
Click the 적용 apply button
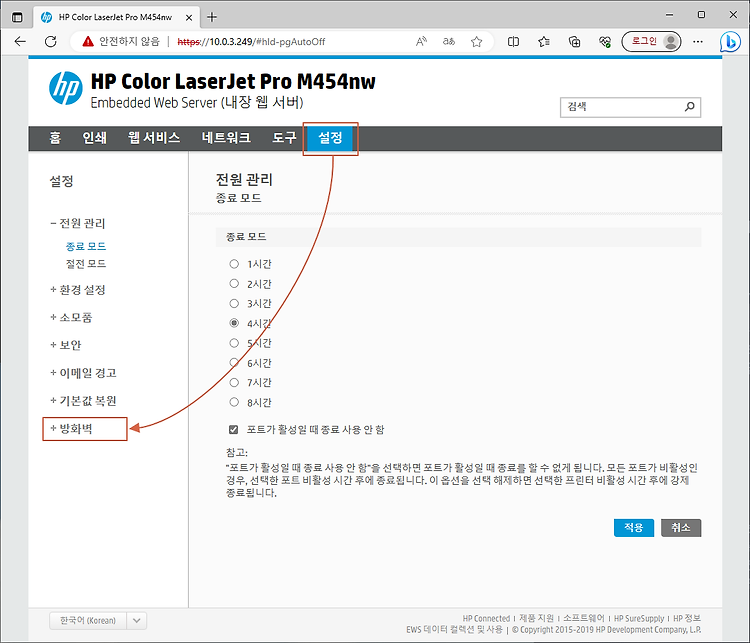click(x=634, y=528)
